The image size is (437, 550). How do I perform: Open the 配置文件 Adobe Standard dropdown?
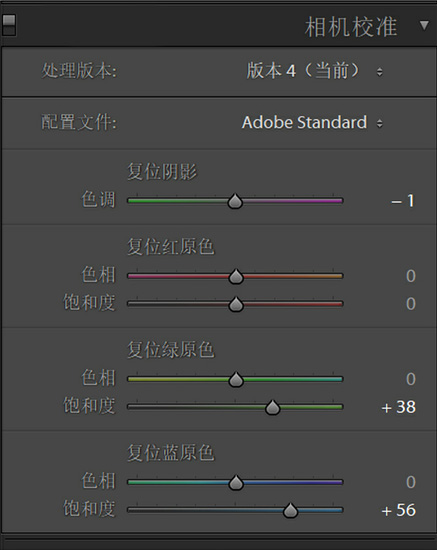(312, 123)
